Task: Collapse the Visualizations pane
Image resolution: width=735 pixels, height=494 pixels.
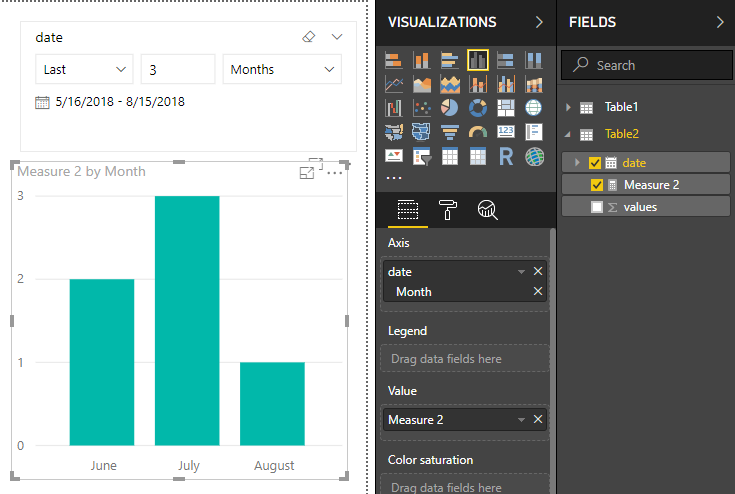Action: [539, 22]
